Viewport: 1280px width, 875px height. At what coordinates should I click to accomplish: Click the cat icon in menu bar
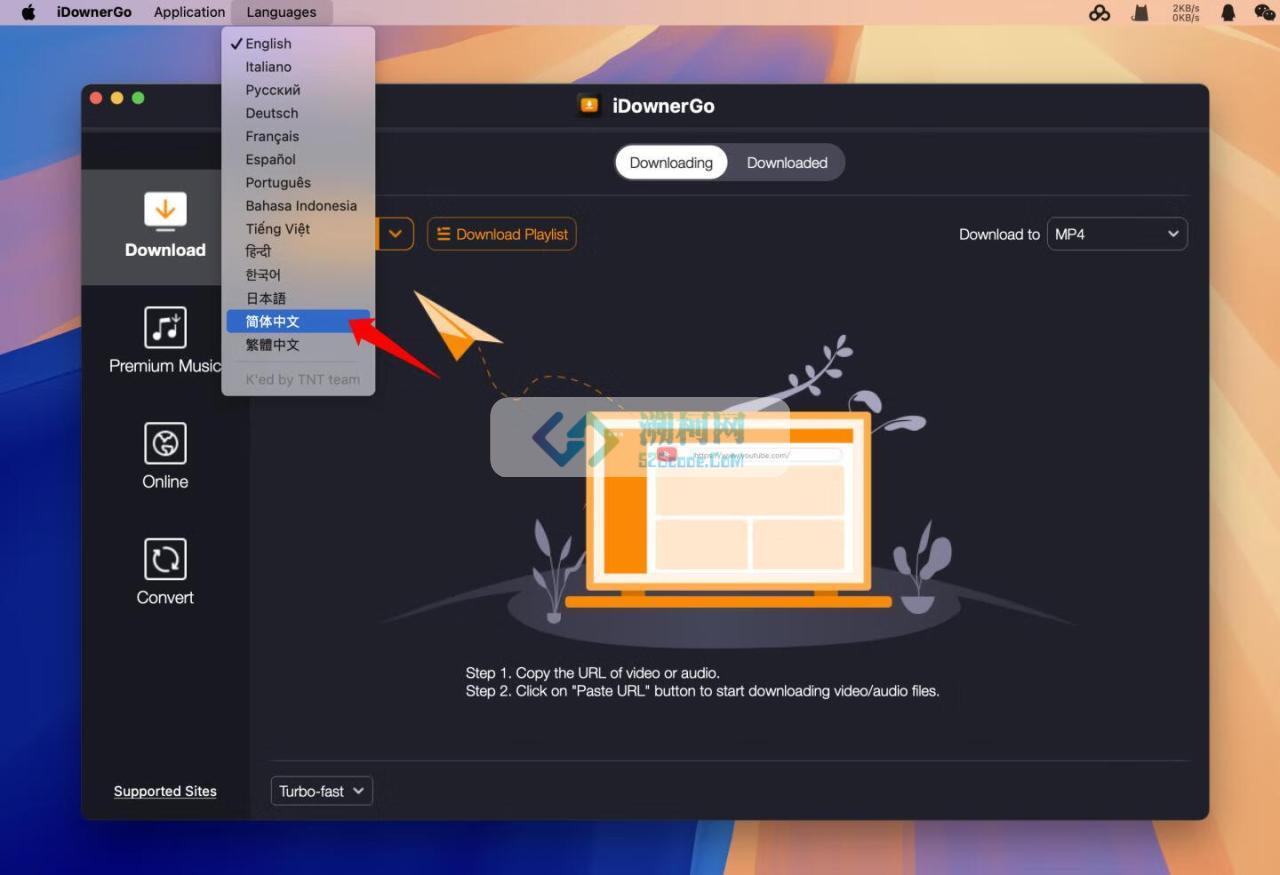pyautogui.click(x=1139, y=12)
